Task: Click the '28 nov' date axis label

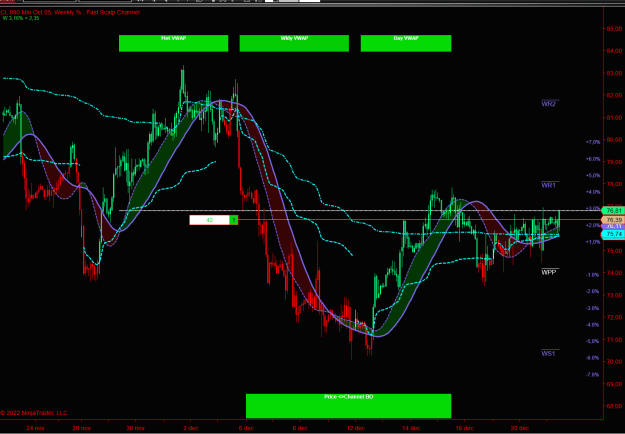Action: click(81, 428)
